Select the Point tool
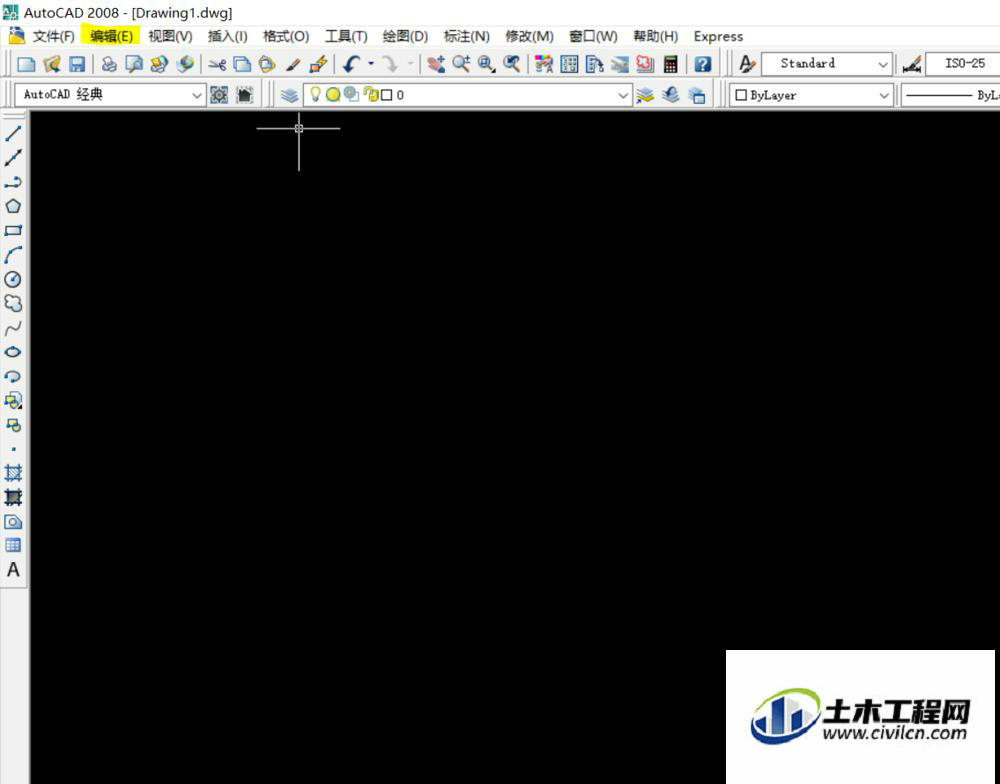This screenshot has width=1000, height=784. (x=13, y=449)
